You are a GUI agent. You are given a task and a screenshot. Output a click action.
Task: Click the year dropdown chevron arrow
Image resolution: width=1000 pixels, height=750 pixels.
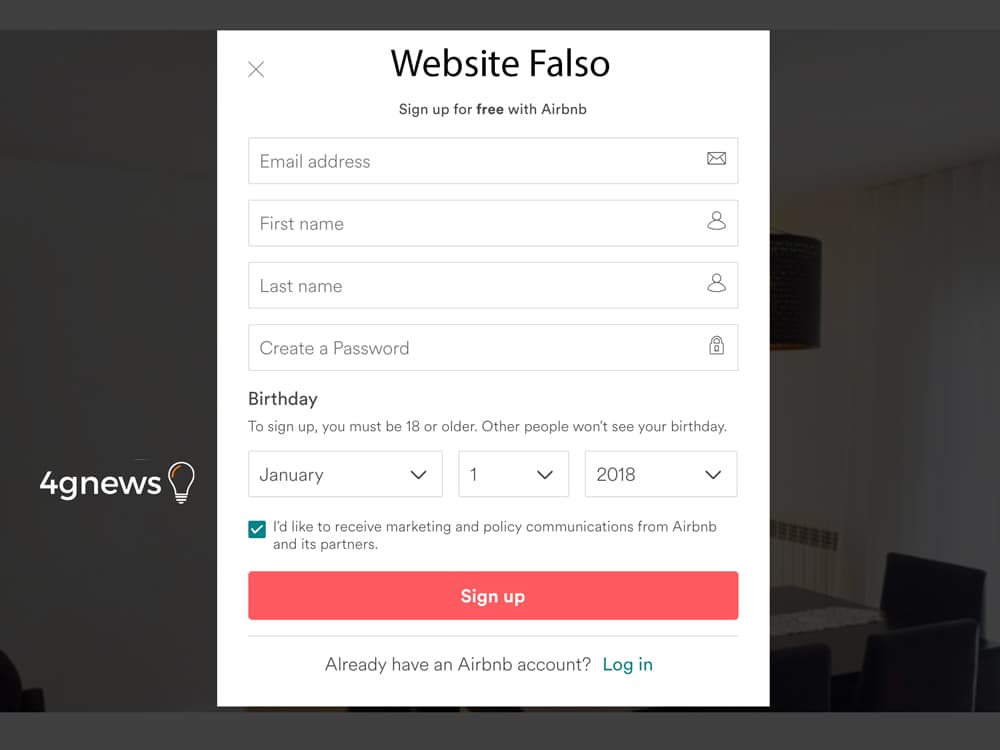[x=713, y=475]
